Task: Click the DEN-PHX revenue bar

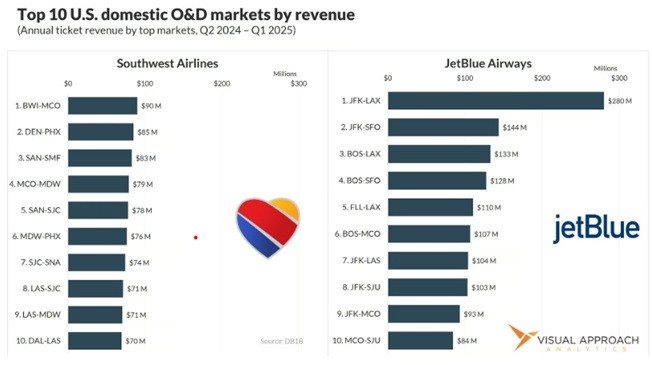Action: (x=101, y=132)
